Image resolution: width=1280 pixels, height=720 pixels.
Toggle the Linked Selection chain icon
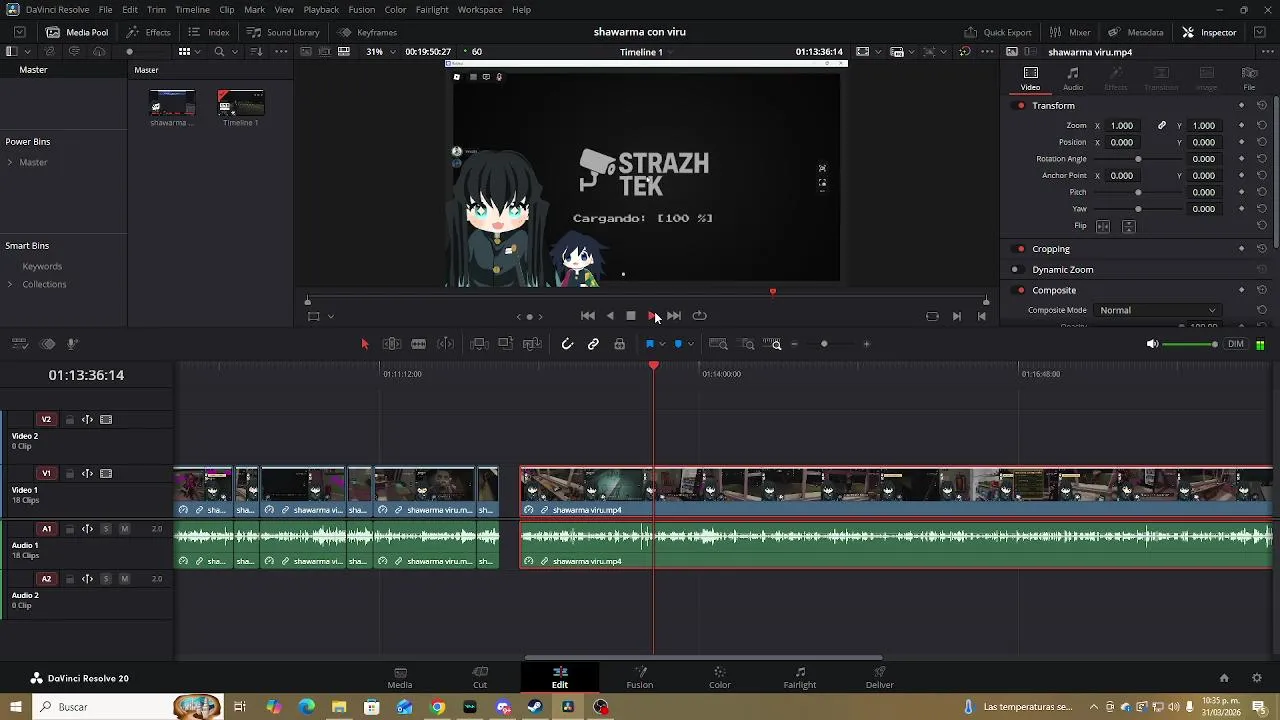[593, 344]
